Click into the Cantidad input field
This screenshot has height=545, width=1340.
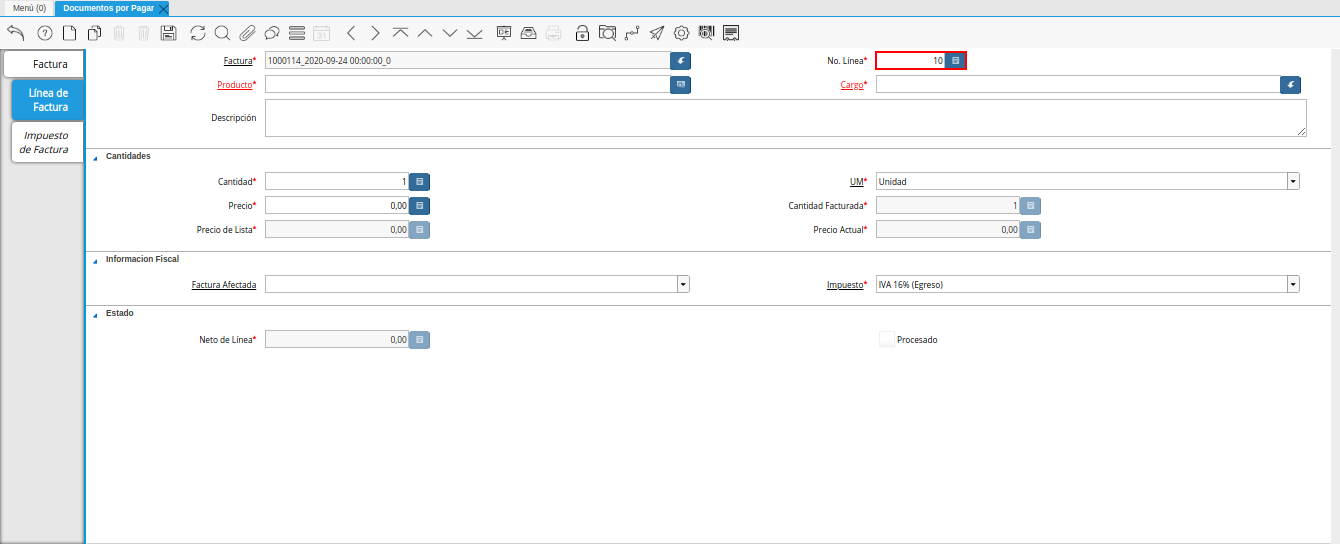coord(337,182)
